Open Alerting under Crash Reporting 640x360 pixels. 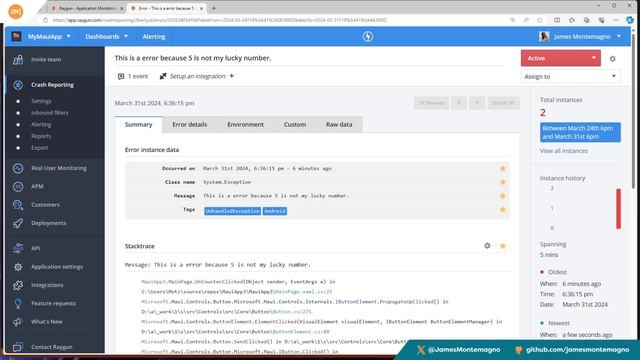41,124
